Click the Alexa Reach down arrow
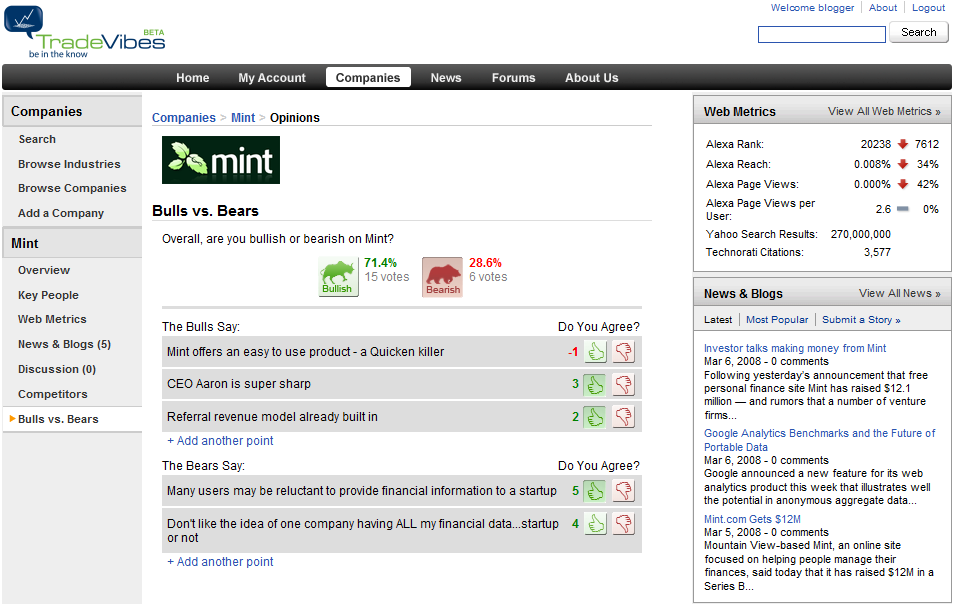This screenshot has height=604, width=953. pos(903,164)
